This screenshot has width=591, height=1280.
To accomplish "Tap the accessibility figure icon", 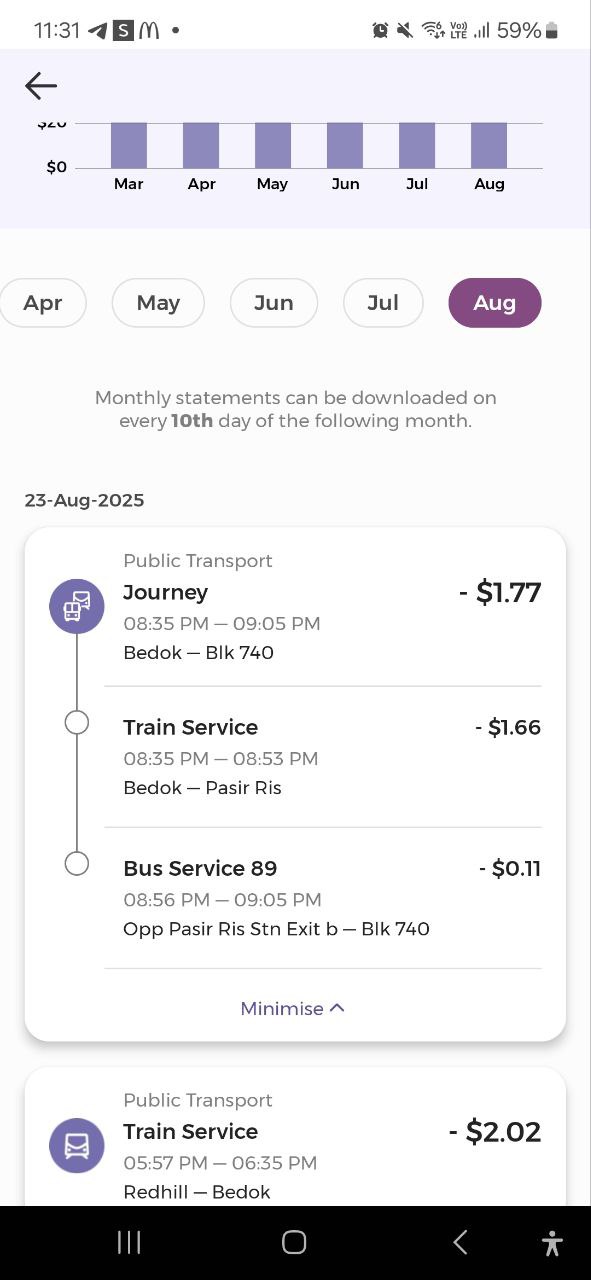I will tap(552, 1242).
